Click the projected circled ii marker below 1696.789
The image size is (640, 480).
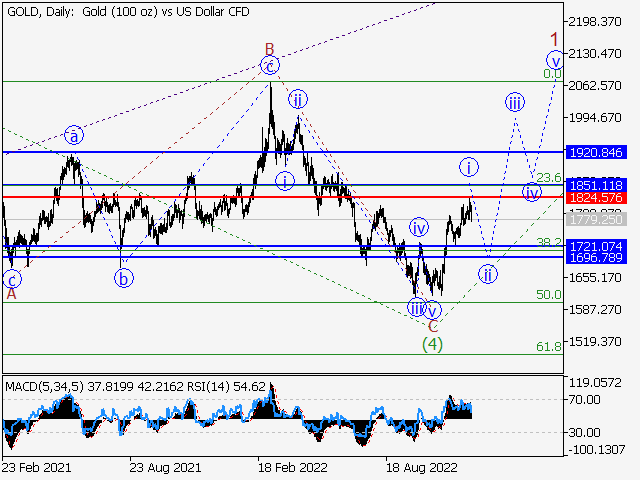(488, 275)
